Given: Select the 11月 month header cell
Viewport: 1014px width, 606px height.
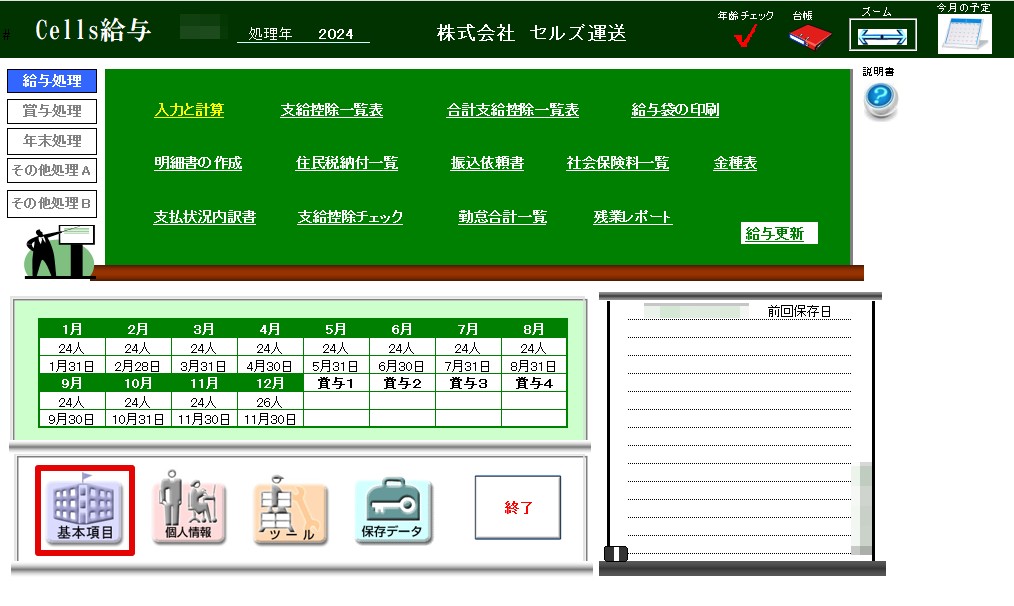Looking at the screenshot, I should tap(204, 383).
